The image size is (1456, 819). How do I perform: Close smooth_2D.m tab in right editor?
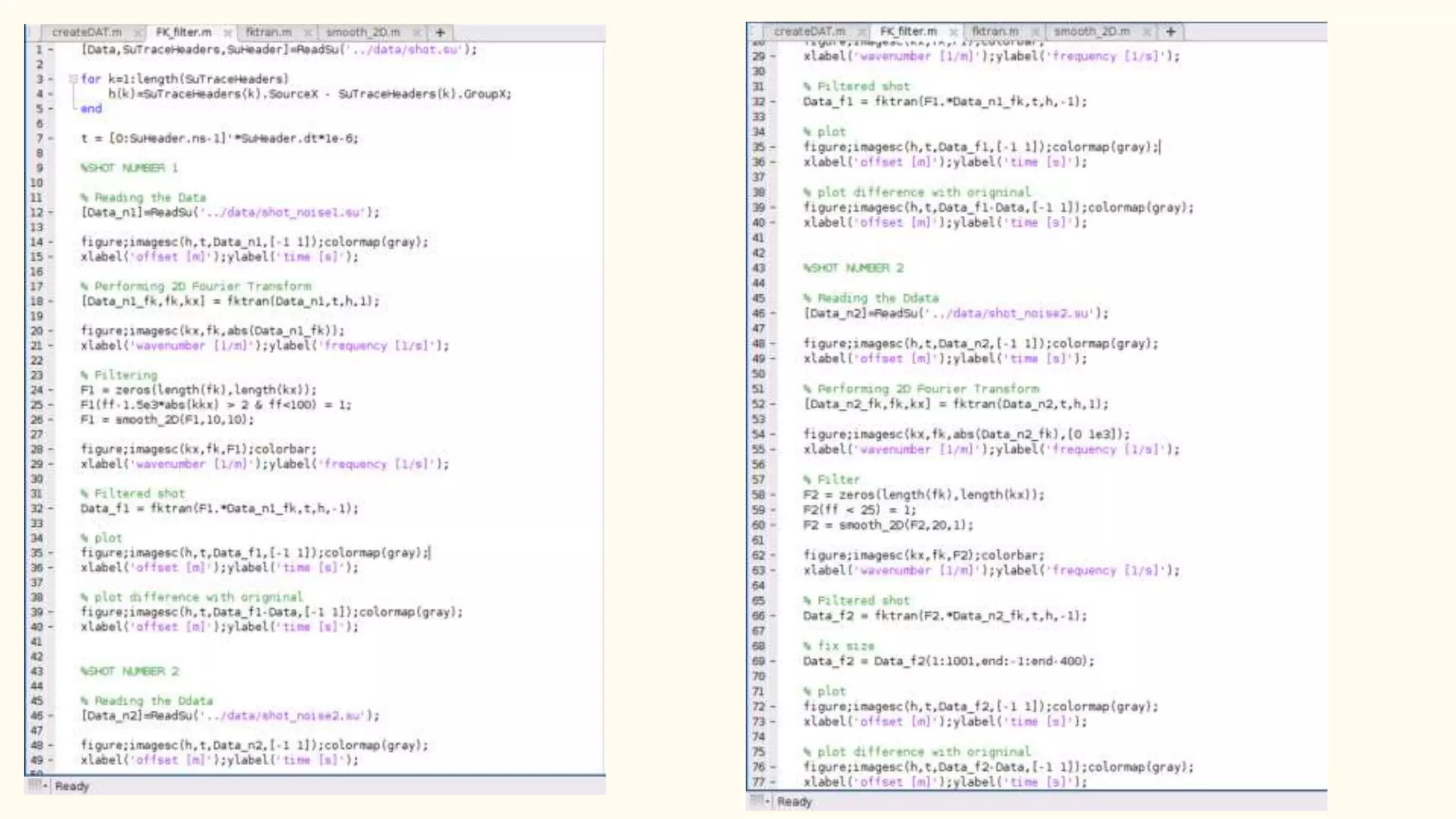[1146, 32]
